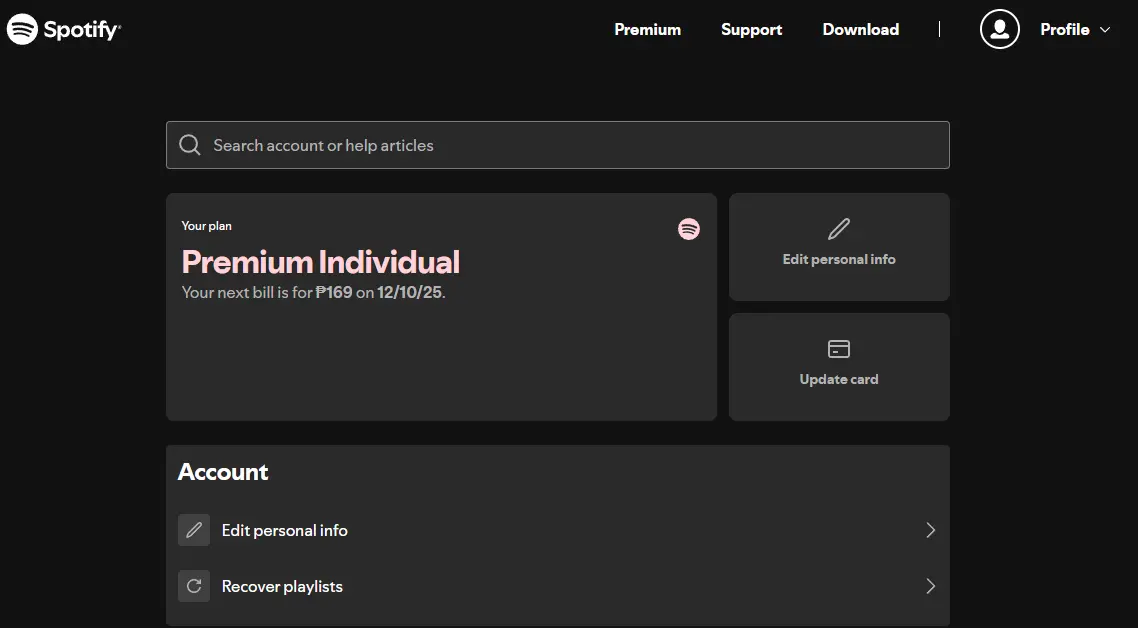The image size is (1138, 628).
Task: Open the Edit personal info row chevron
Action: (930, 530)
